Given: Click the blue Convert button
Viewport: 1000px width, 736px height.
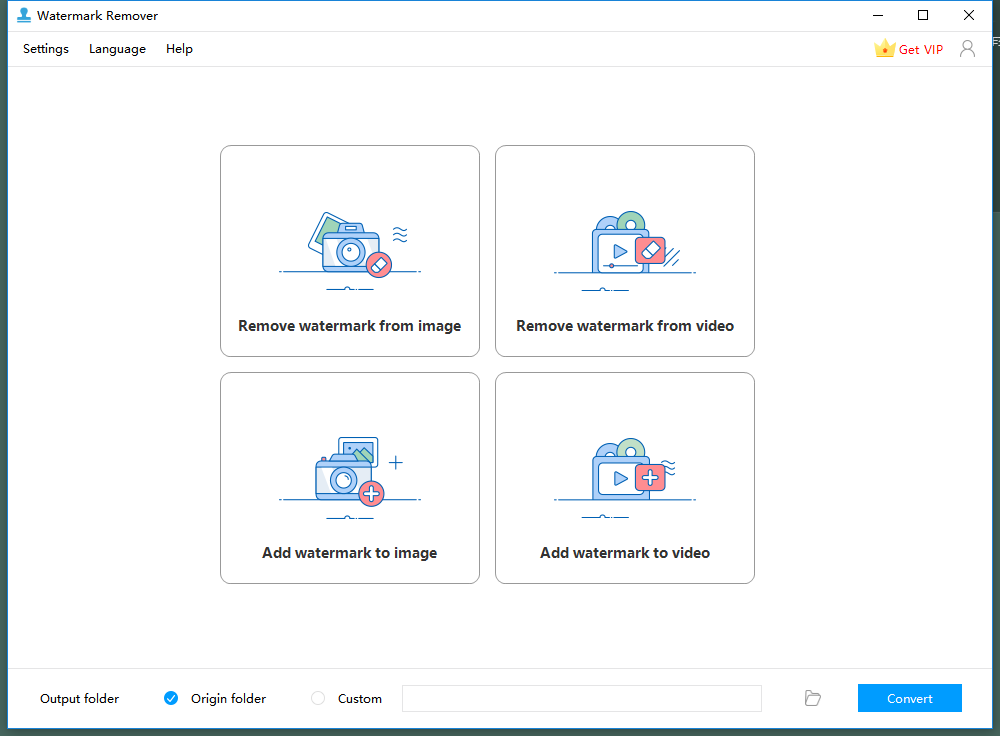Looking at the screenshot, I should pyautogui.click(x=909, y=698).
